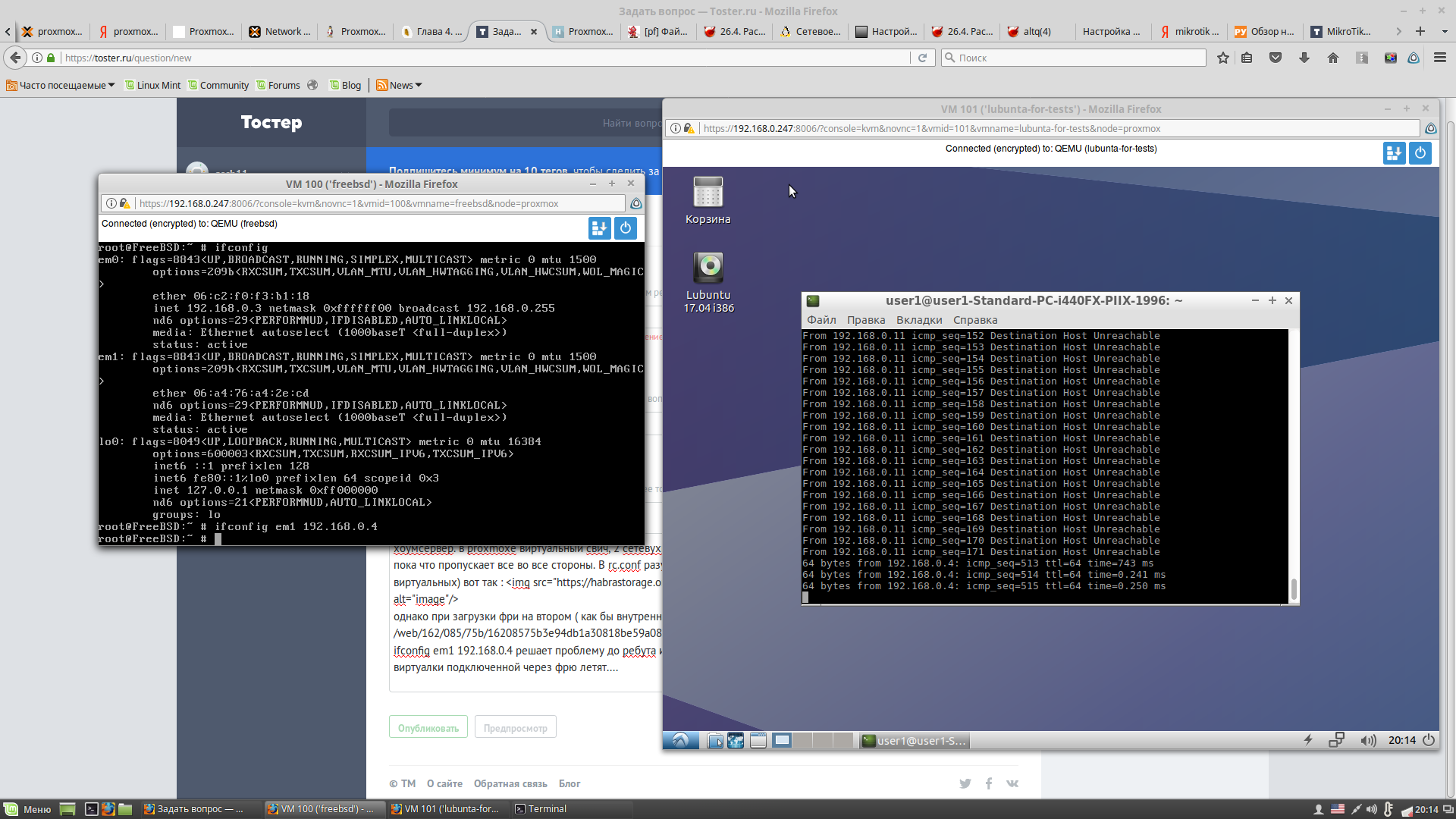Screen dimensions: 1456x819
Task: Click the 'Поиск' search field
Action: 1074,58
